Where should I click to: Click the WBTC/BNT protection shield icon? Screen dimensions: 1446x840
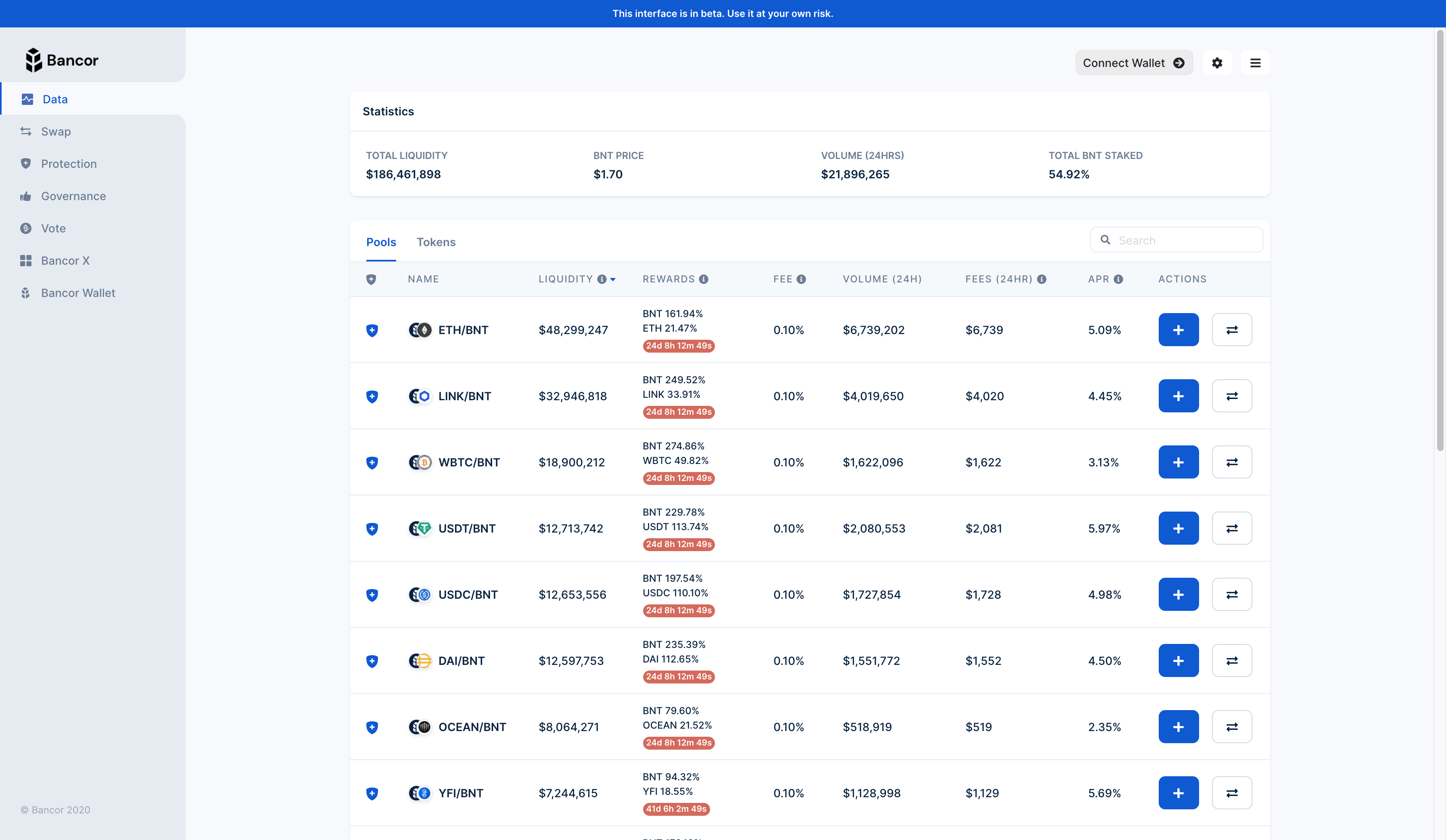[x=372, y=462]
